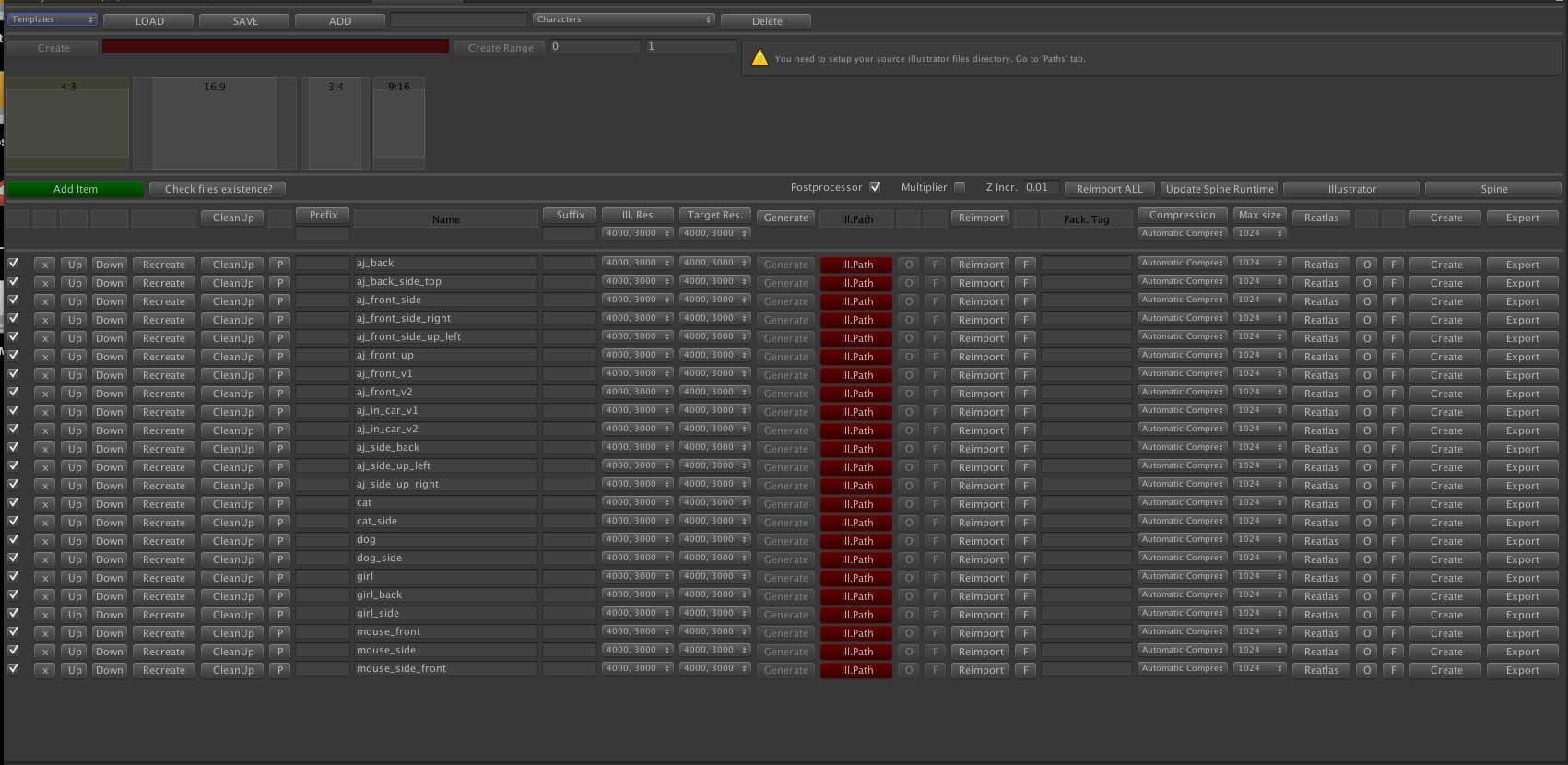Screen dimensions: 1568x765
Task: Open header dropdown under Ill. Res.
Action: [638, 233]
